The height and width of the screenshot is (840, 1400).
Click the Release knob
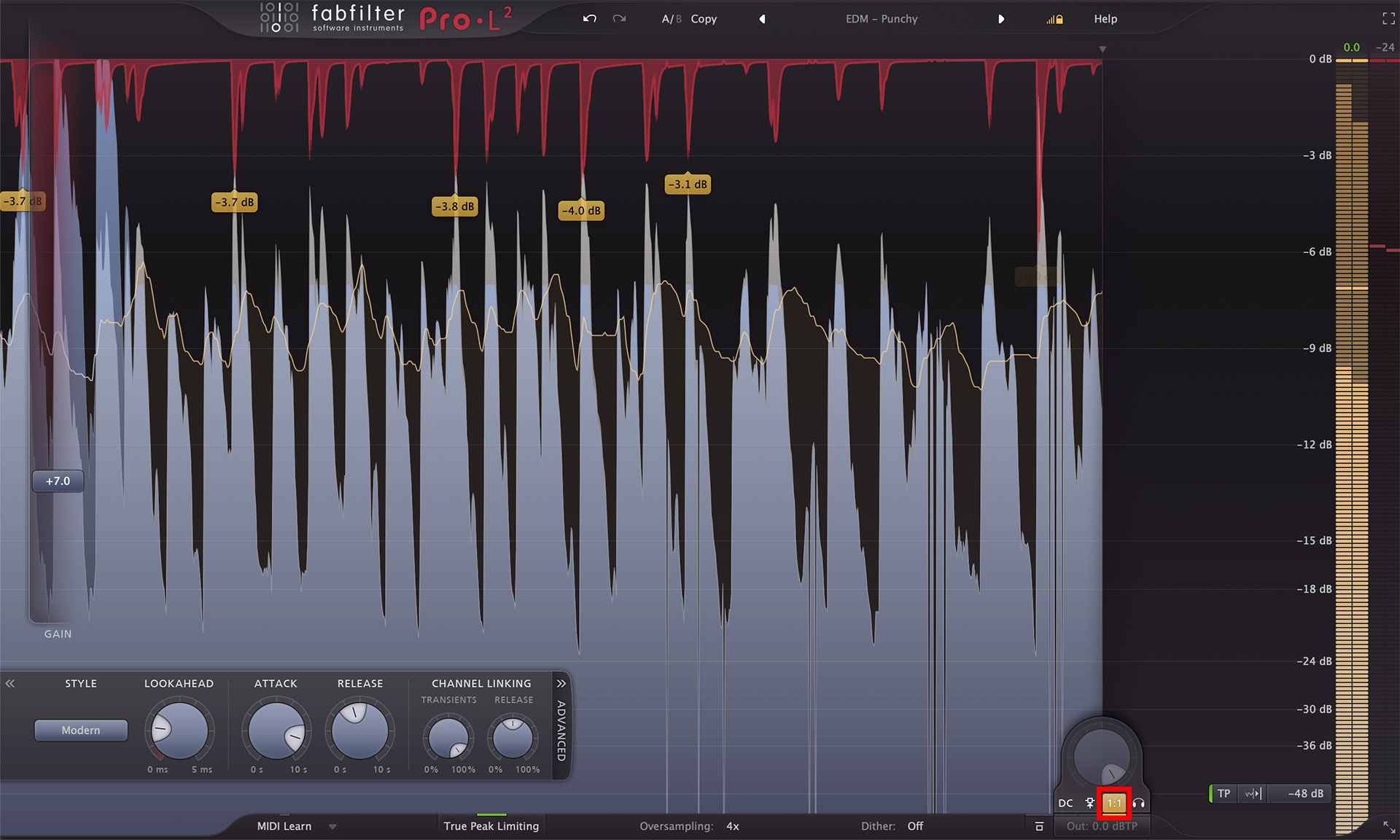click(360, 731)
